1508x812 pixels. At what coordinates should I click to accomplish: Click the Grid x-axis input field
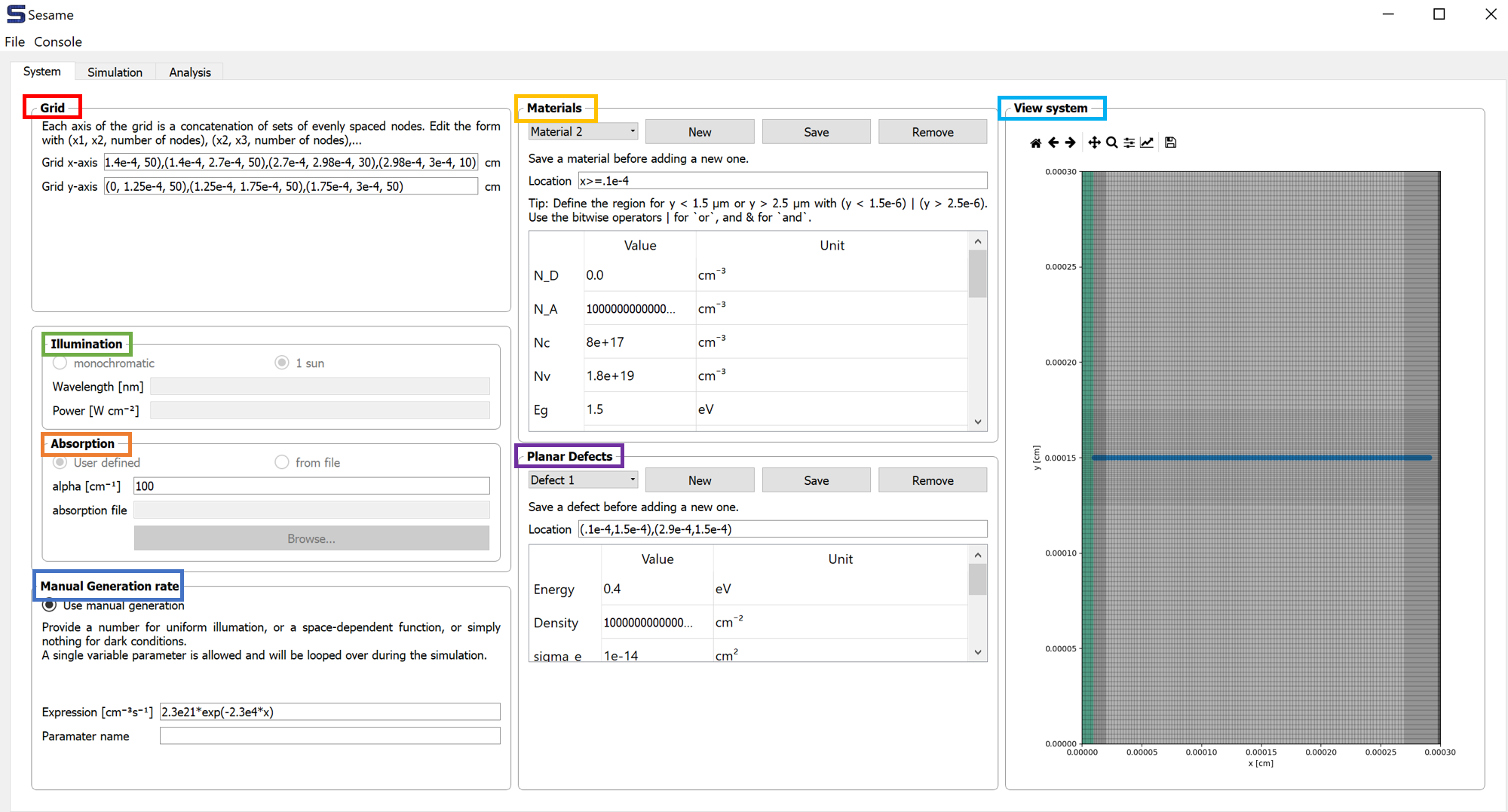291,162
